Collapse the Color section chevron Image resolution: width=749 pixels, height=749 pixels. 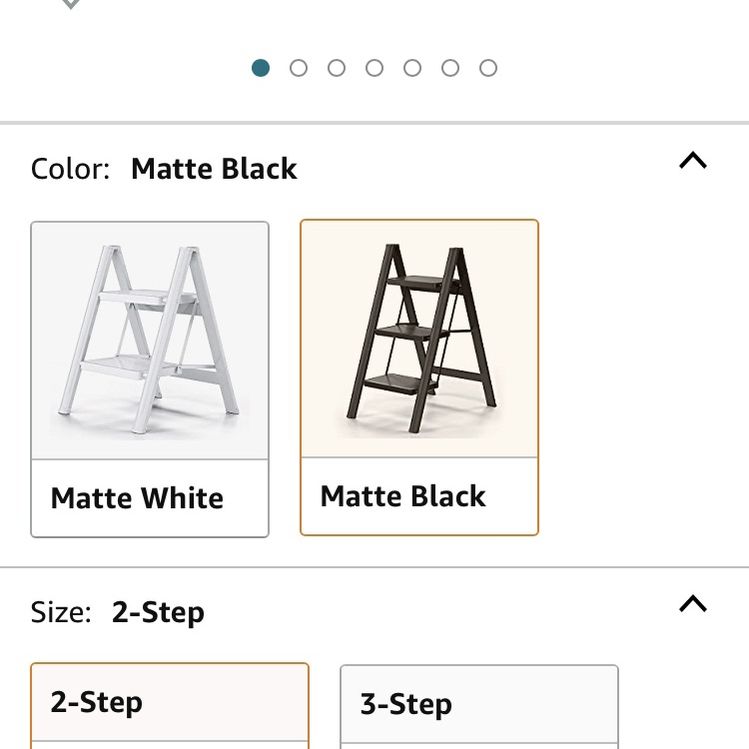coord(693,160)
